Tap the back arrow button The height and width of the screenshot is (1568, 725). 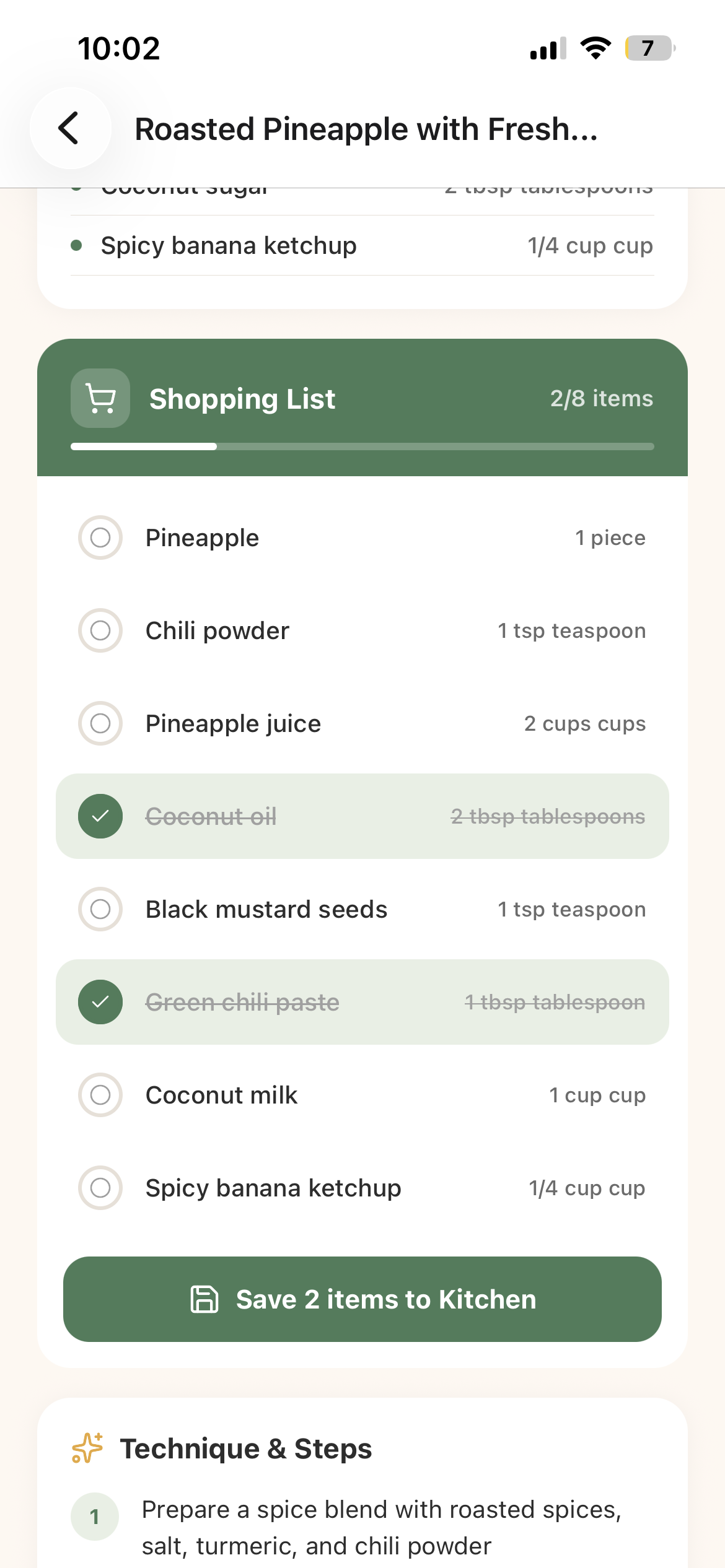pyautogui.click(x=70, y=128)
